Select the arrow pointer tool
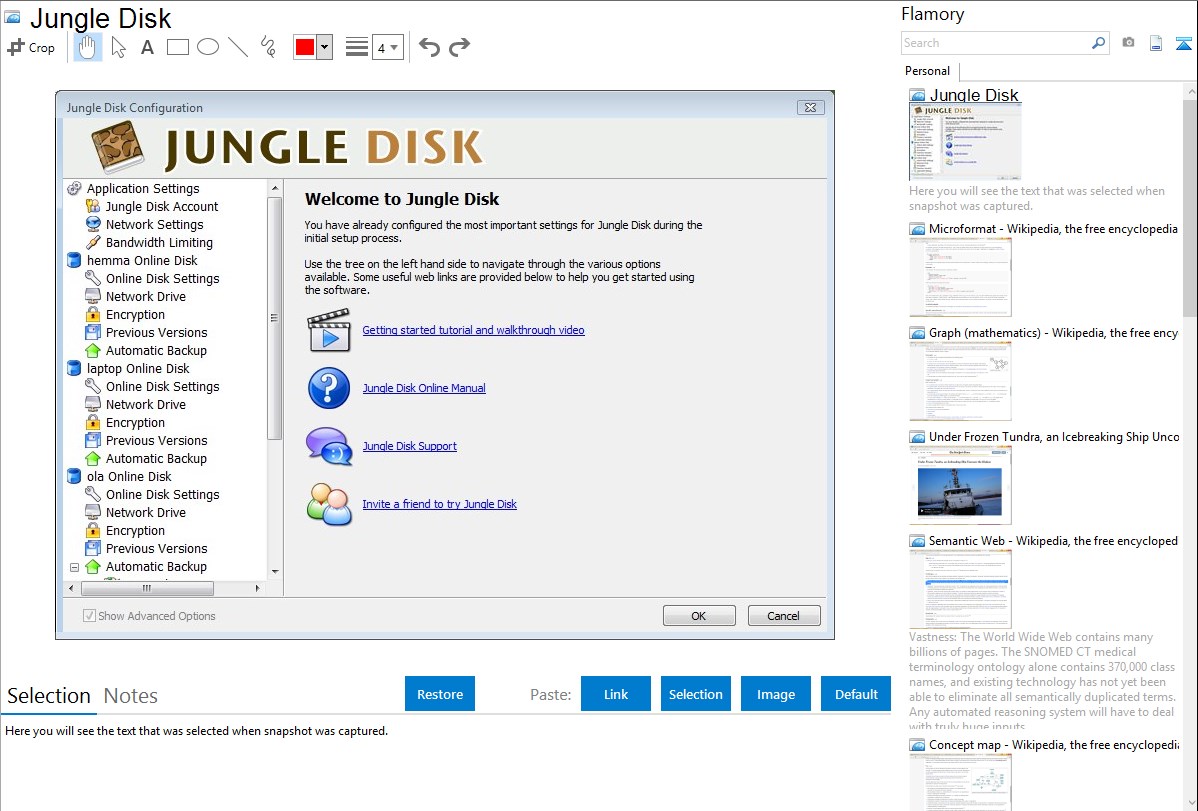The height and width of the screenshot is (811, 1198). [x=118, y=47]
